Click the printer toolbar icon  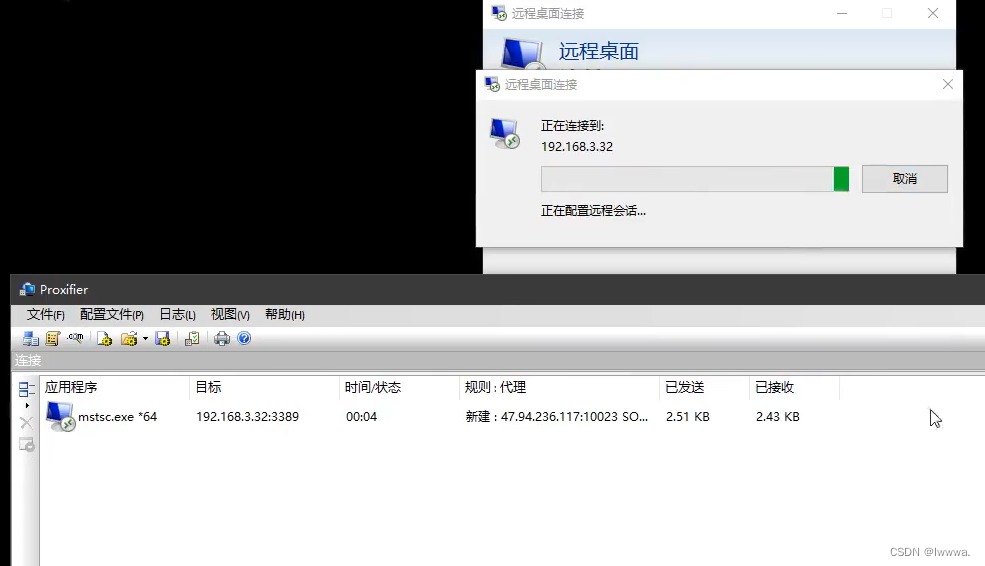point(222,339)
